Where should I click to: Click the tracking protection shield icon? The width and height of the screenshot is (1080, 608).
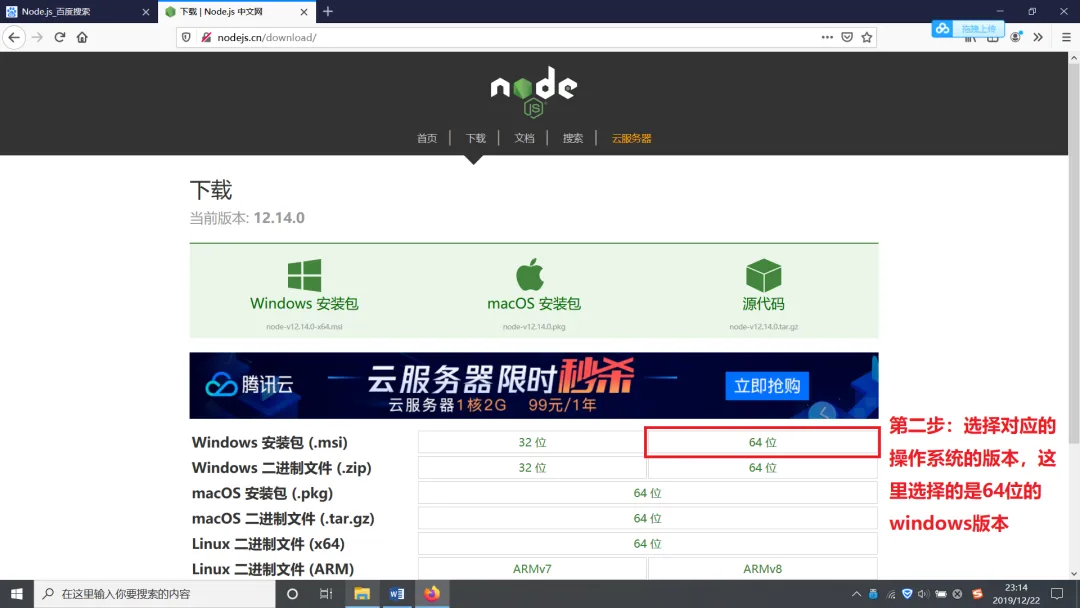(x=186, y=37)
